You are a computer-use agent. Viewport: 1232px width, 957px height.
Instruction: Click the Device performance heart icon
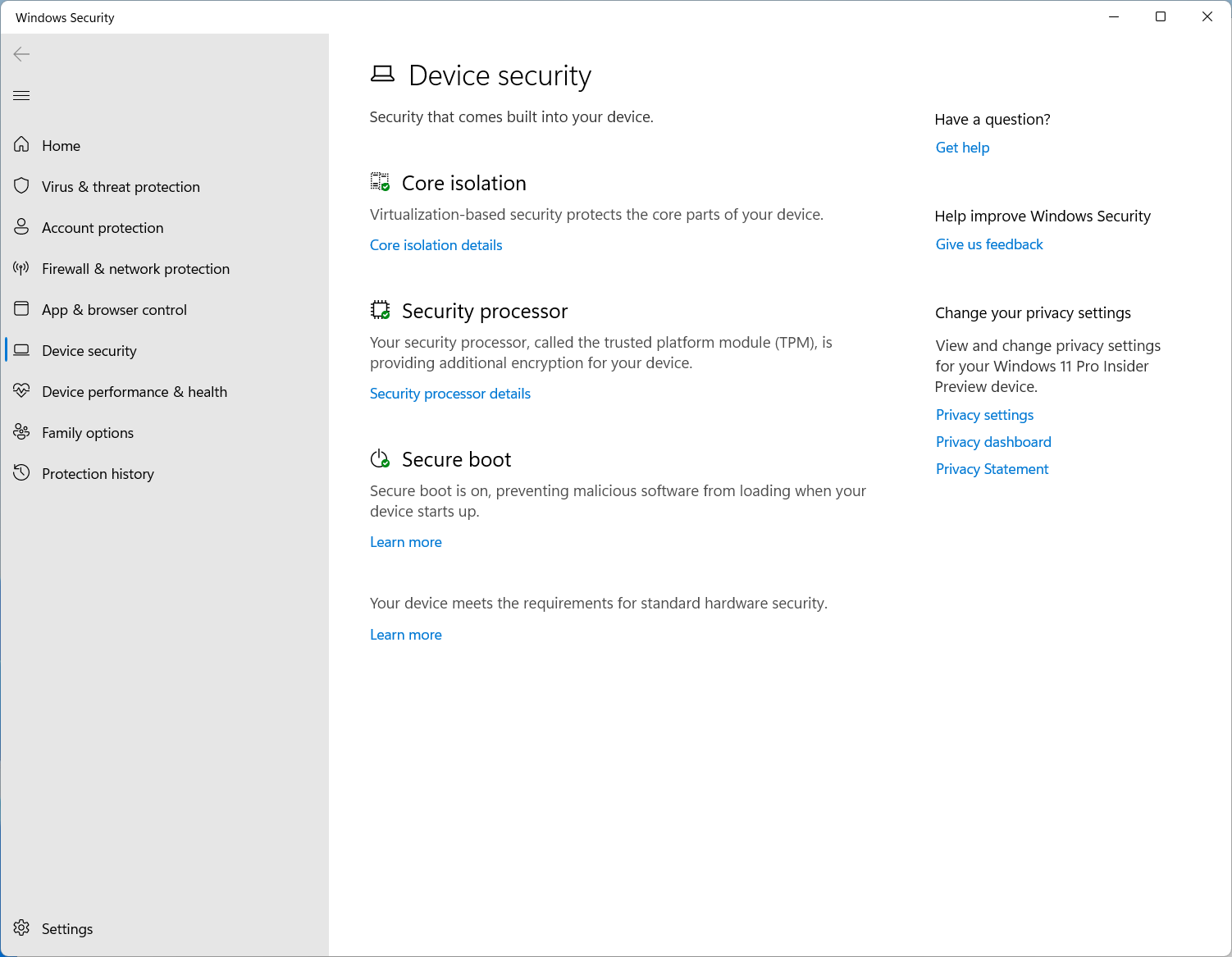22,391
